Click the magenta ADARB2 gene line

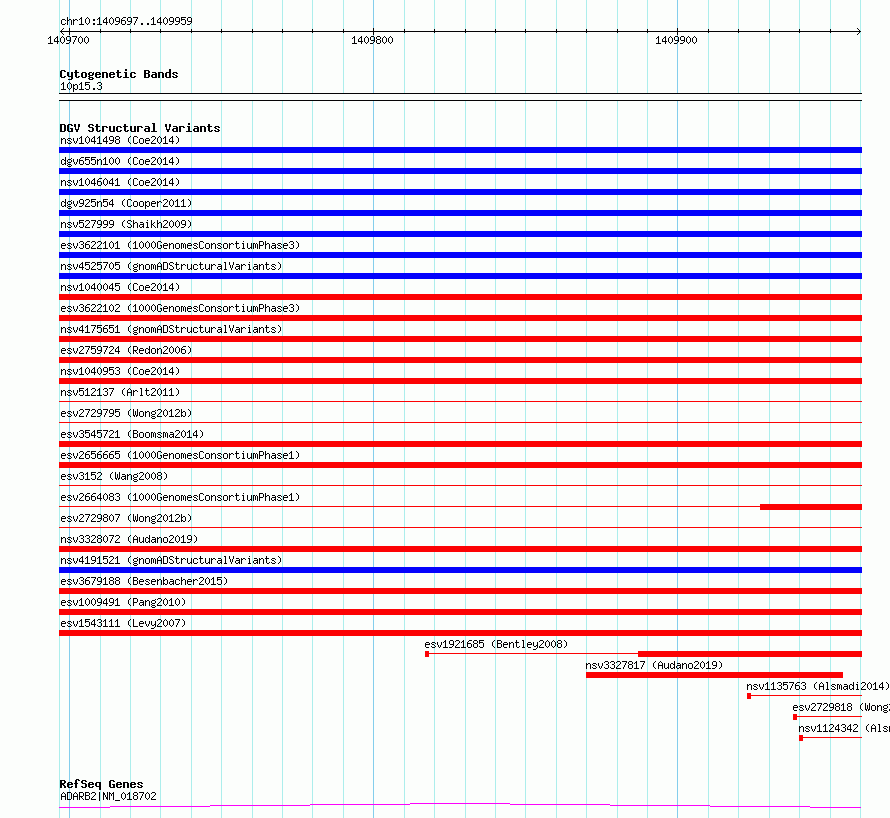pos(460,805)
